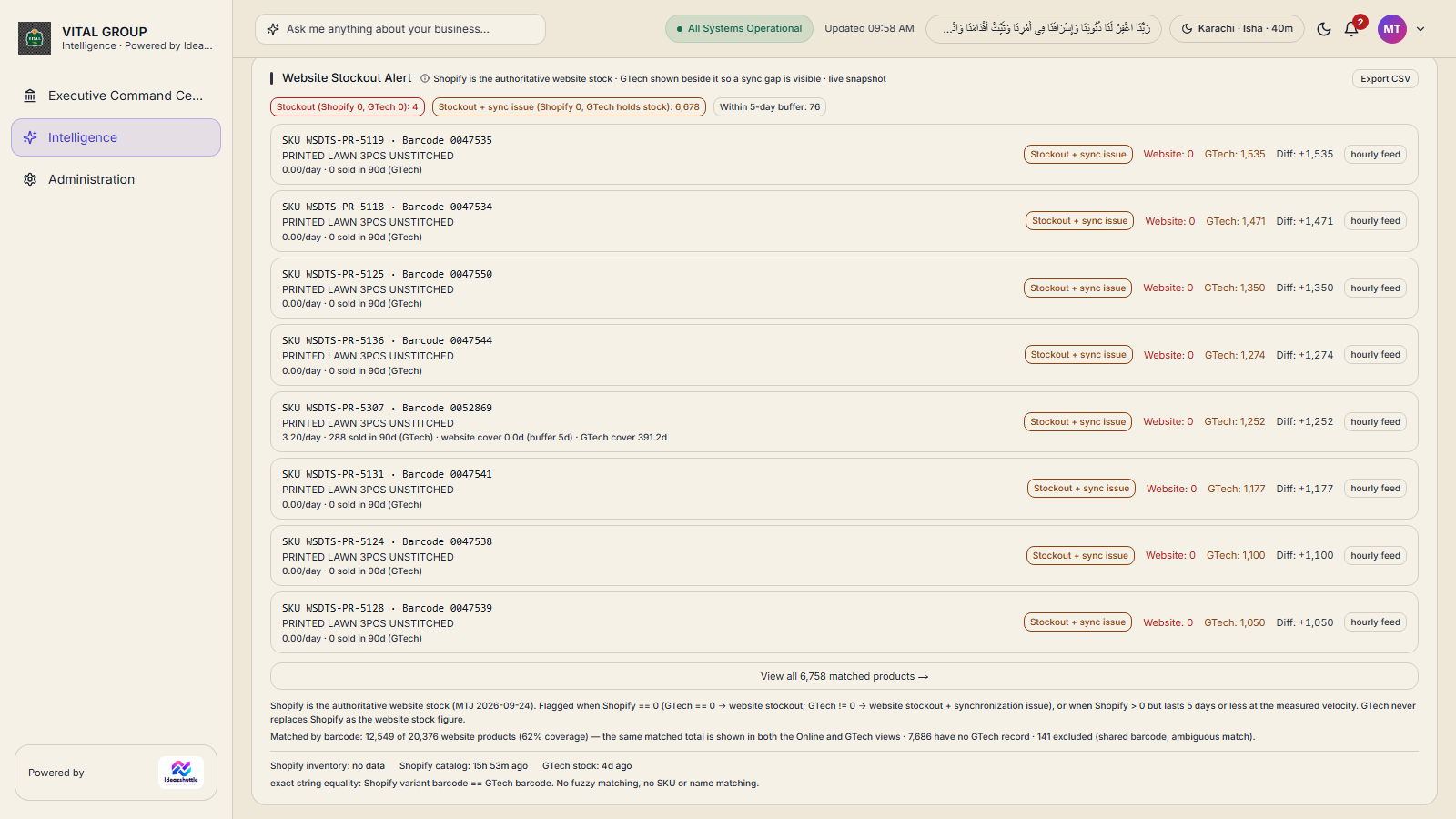Click Updated 09:58 AM timestamp
1456x819 pixels.
click(869, 29)
